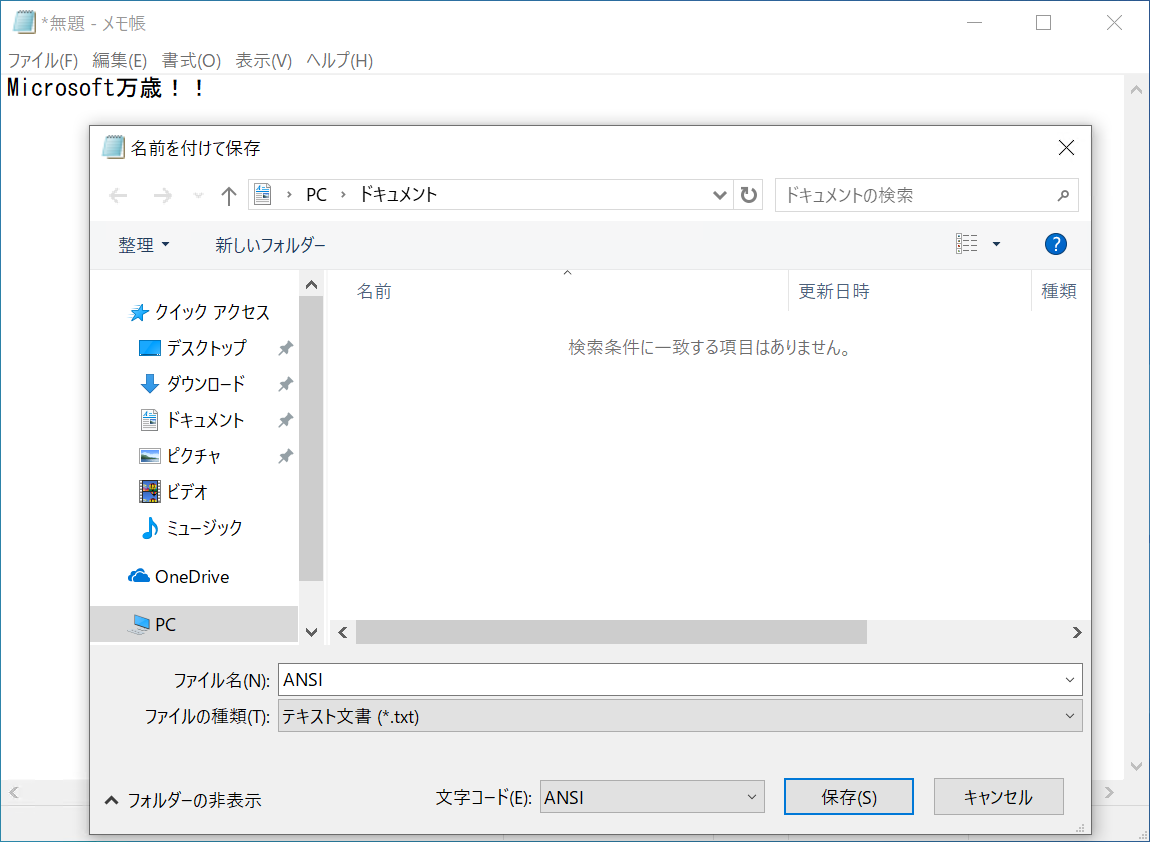Open help with the question mark icon
The width and height of the screenshot is (1150, 842).
coord(1055,244)
